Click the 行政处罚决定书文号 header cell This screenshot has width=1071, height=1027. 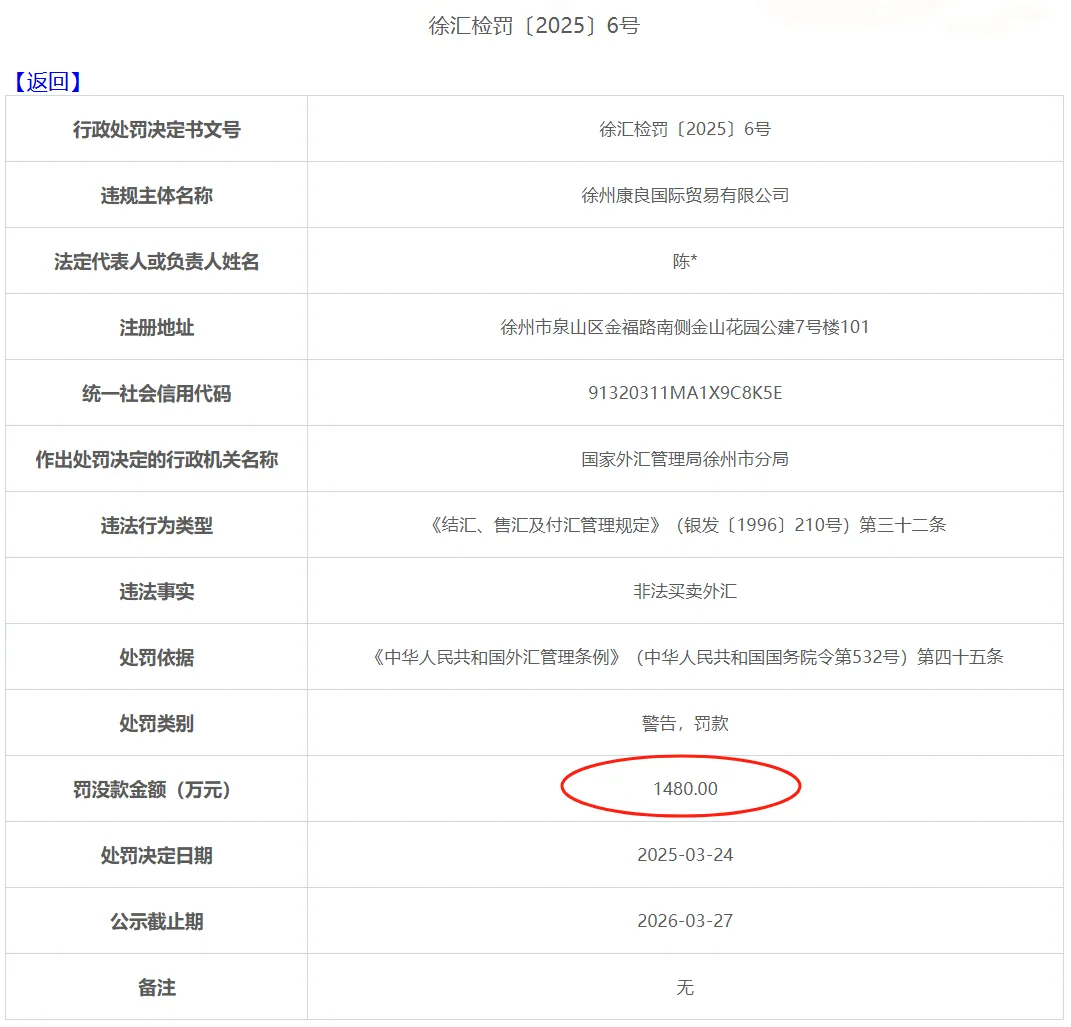pyautogui.click(x=155, y=129)
